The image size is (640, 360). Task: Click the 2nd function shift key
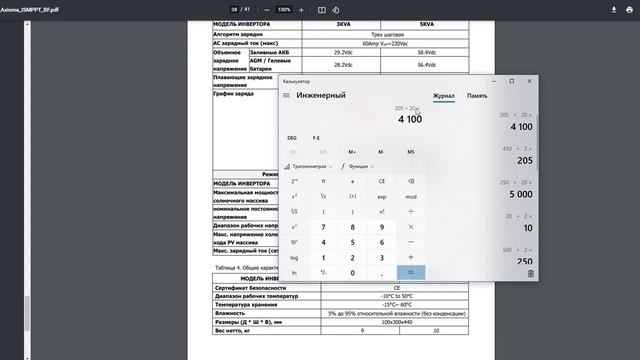click(294, 181)
